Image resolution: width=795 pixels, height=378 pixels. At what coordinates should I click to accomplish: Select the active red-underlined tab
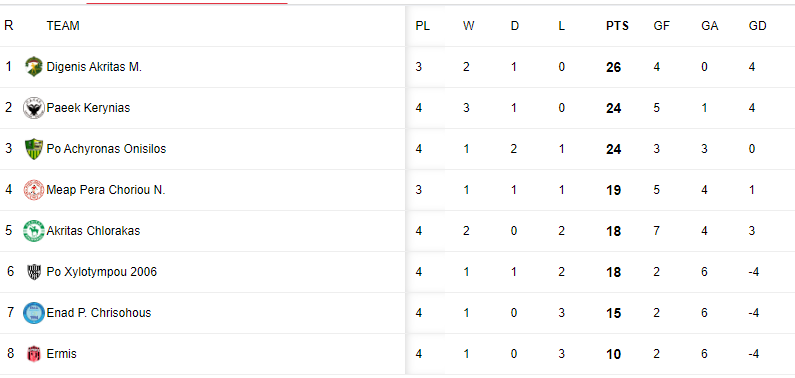click(187, 3)
